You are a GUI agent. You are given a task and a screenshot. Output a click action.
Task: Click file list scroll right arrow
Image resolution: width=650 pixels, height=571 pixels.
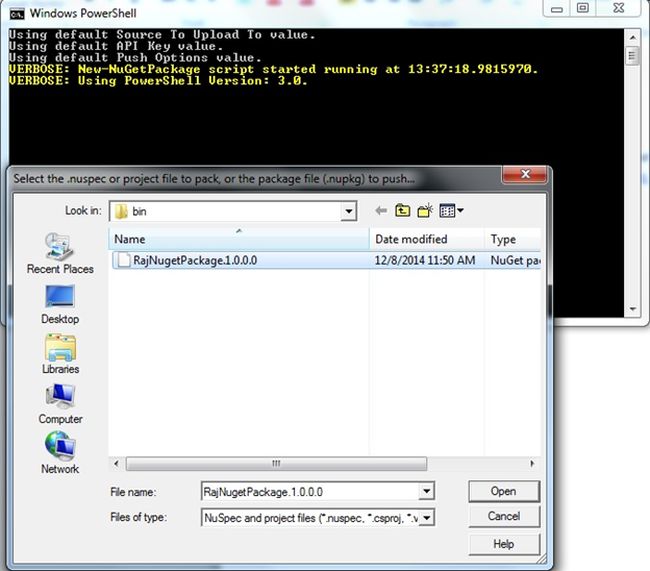coord(532,464)
